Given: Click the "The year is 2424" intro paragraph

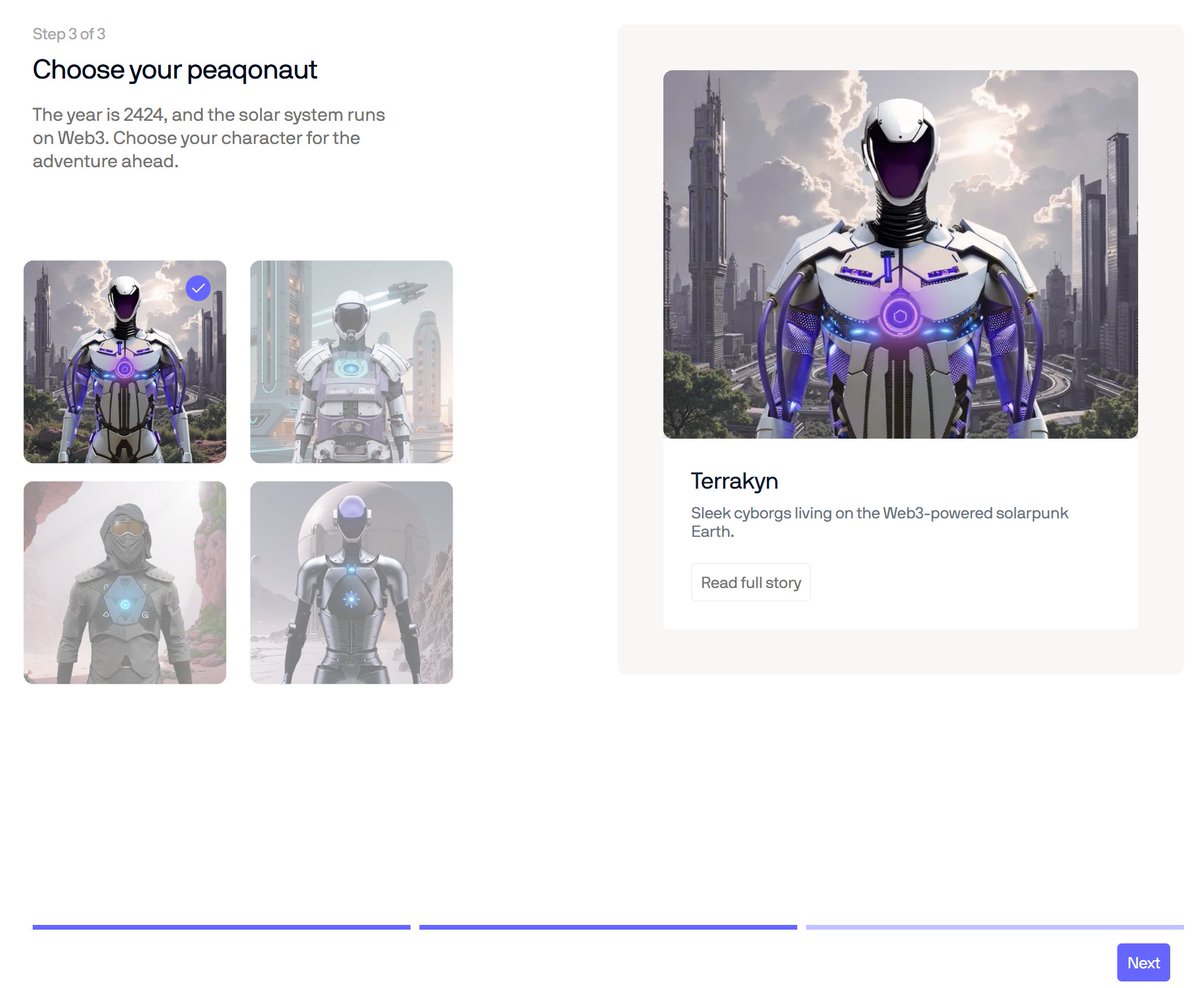Looking at the screenshot, I should pos(209,138).
